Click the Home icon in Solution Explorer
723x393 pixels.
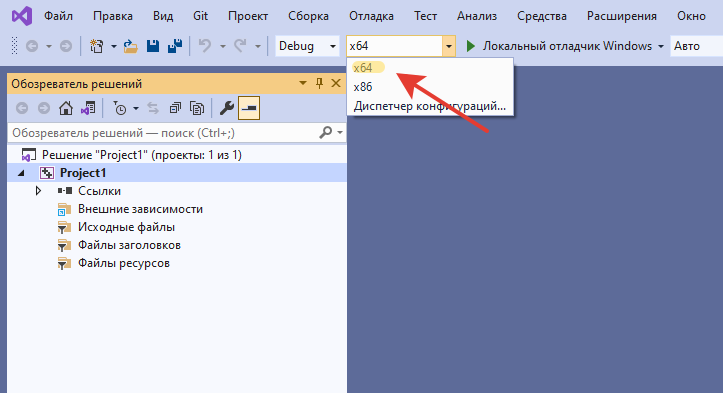coord(65,108)
